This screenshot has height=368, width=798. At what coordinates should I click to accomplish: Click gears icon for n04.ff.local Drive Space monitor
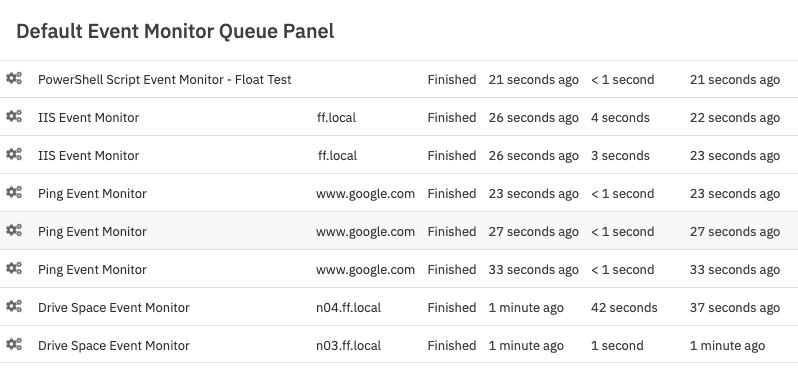click(x=14, y=306)
